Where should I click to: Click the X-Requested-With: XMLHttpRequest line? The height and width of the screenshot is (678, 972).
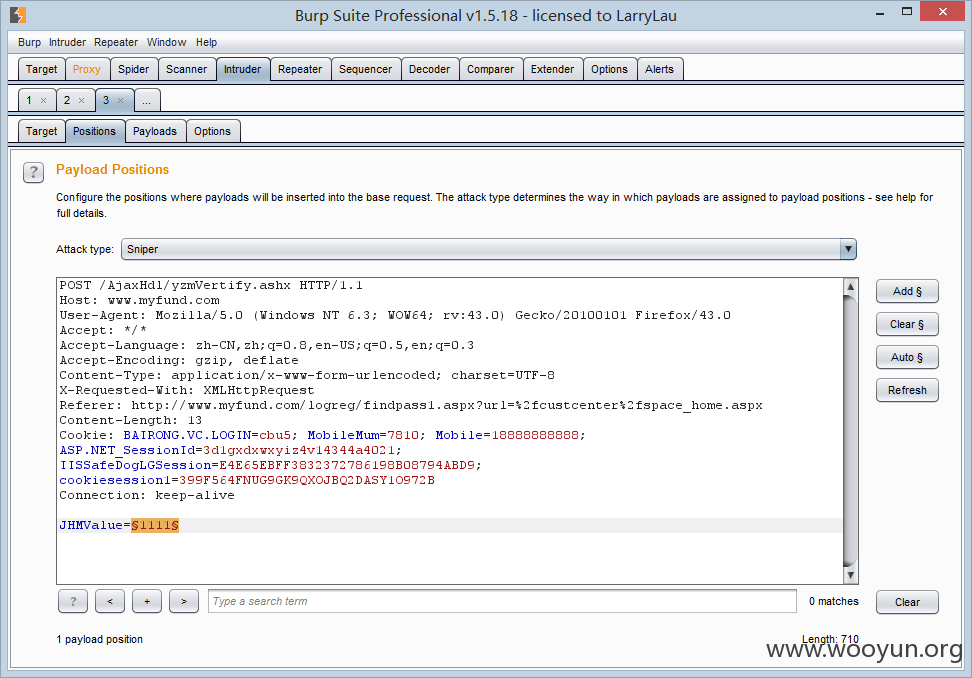[x=187, y=390]
